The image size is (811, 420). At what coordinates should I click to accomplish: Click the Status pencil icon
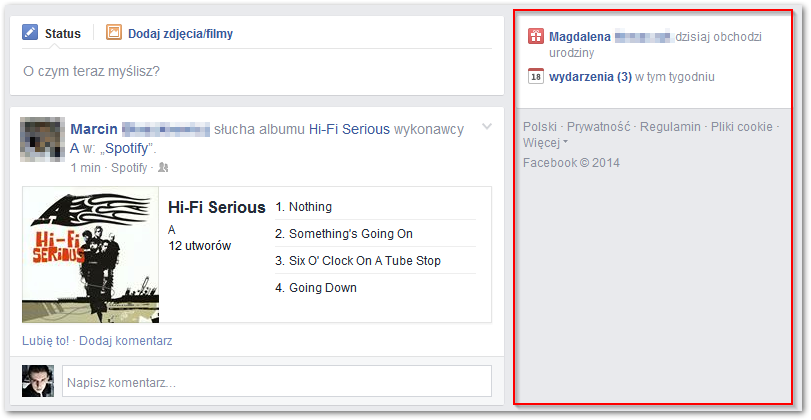pos(30,33)
